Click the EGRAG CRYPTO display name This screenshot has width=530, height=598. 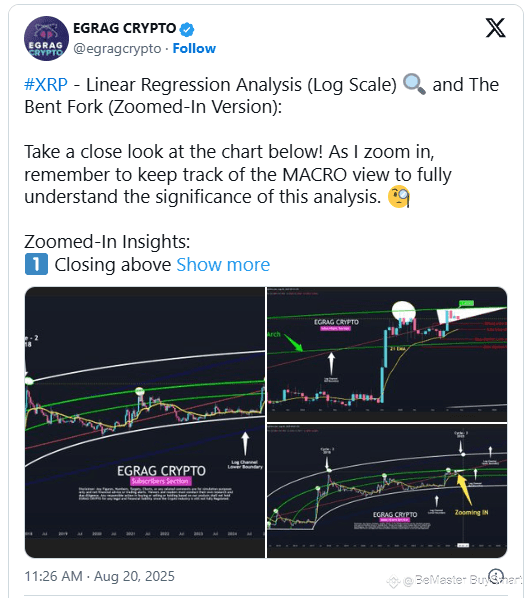pos(125,28)
